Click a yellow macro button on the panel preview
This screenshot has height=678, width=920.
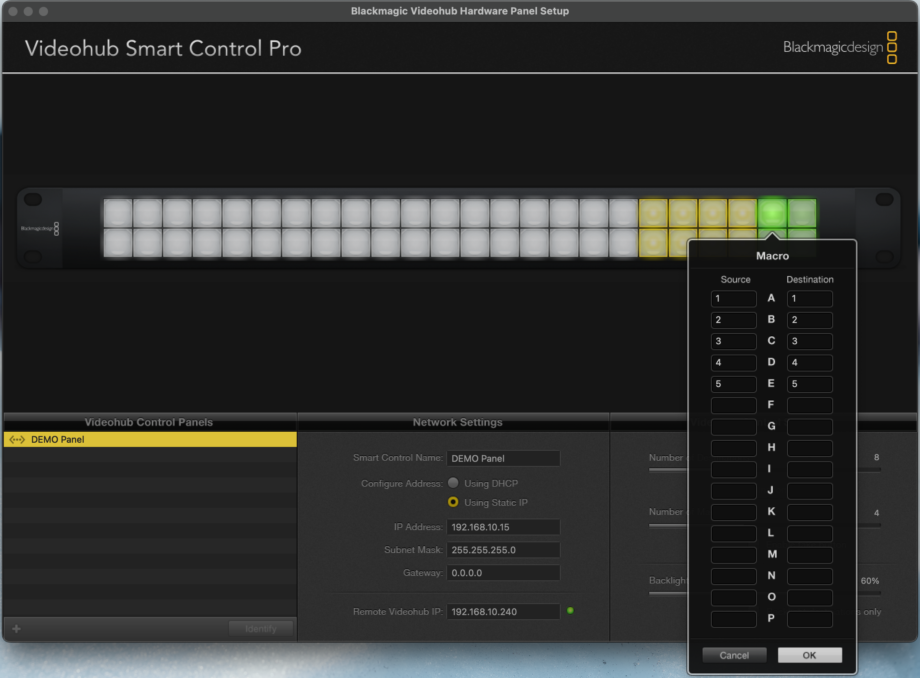tap(655, 211)
